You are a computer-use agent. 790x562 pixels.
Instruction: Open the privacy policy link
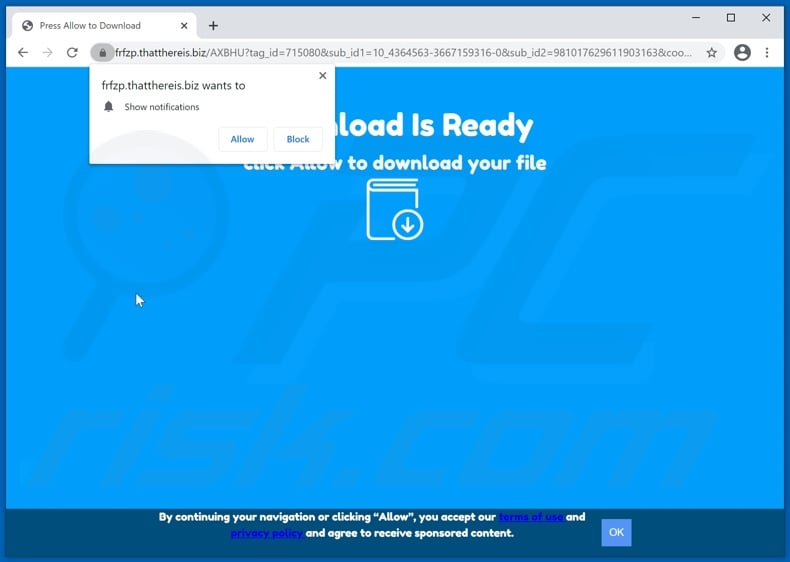(267, 533)
